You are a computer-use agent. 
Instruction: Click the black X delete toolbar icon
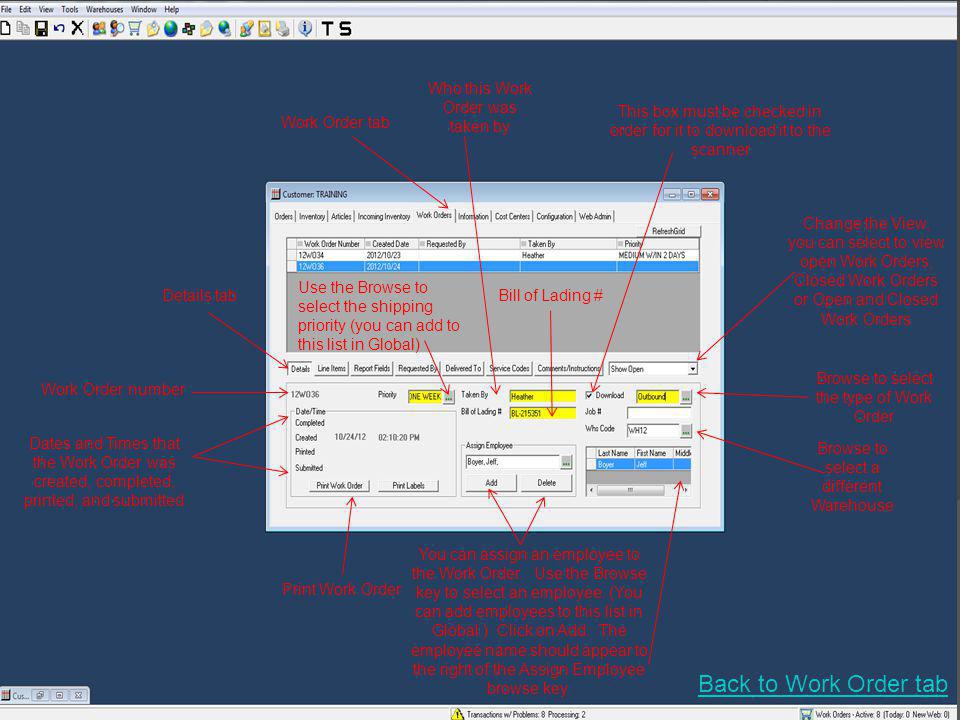tap(77, 28)
